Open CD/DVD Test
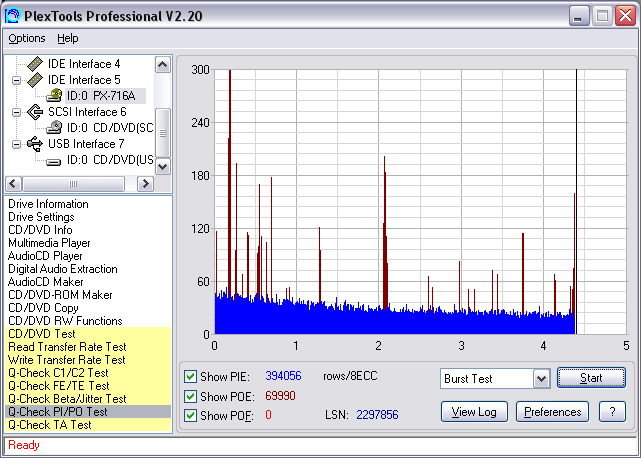This screenshot has height=458, width=641. (88, 334)
